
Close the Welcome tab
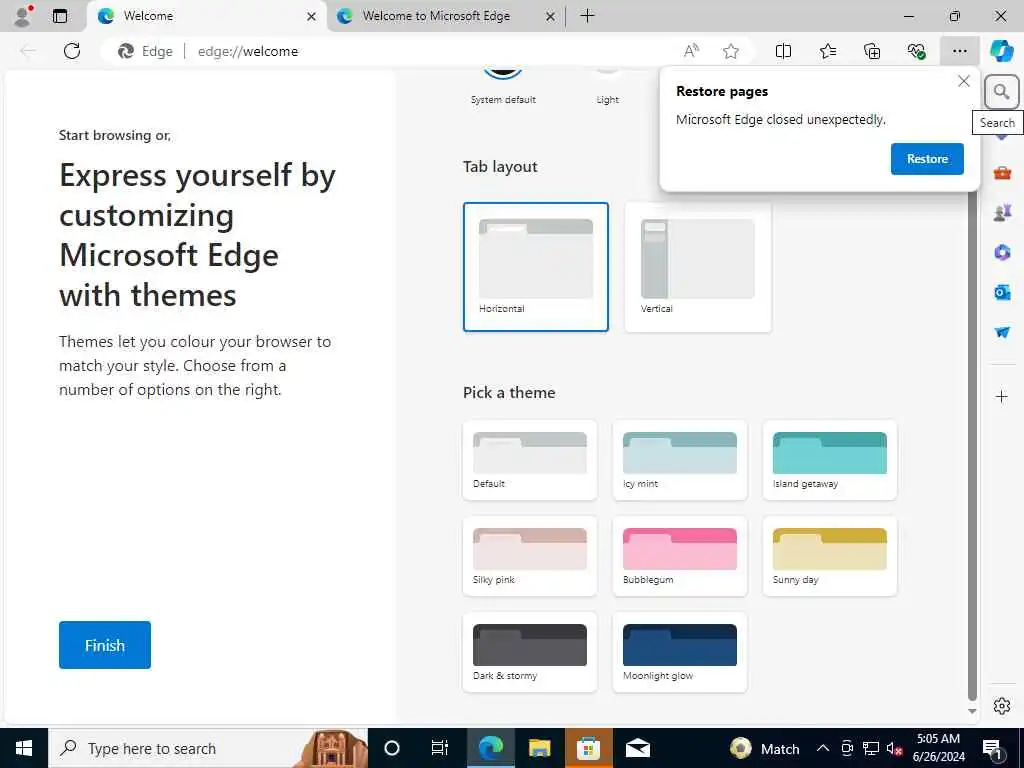pos(312,16)
